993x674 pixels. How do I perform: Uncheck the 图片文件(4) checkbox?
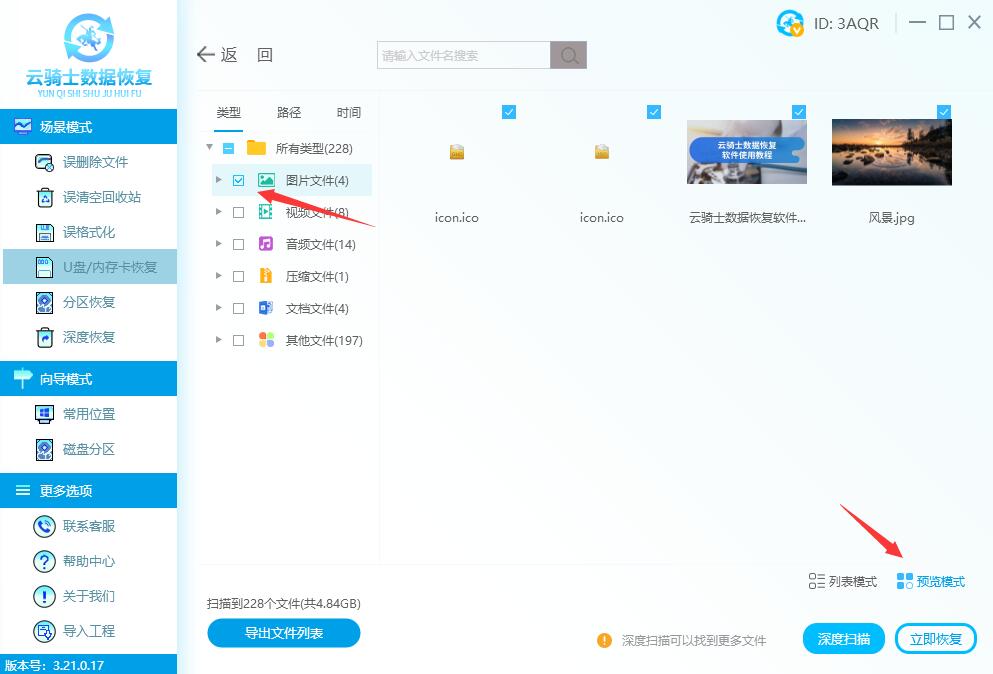pos(238,181)
